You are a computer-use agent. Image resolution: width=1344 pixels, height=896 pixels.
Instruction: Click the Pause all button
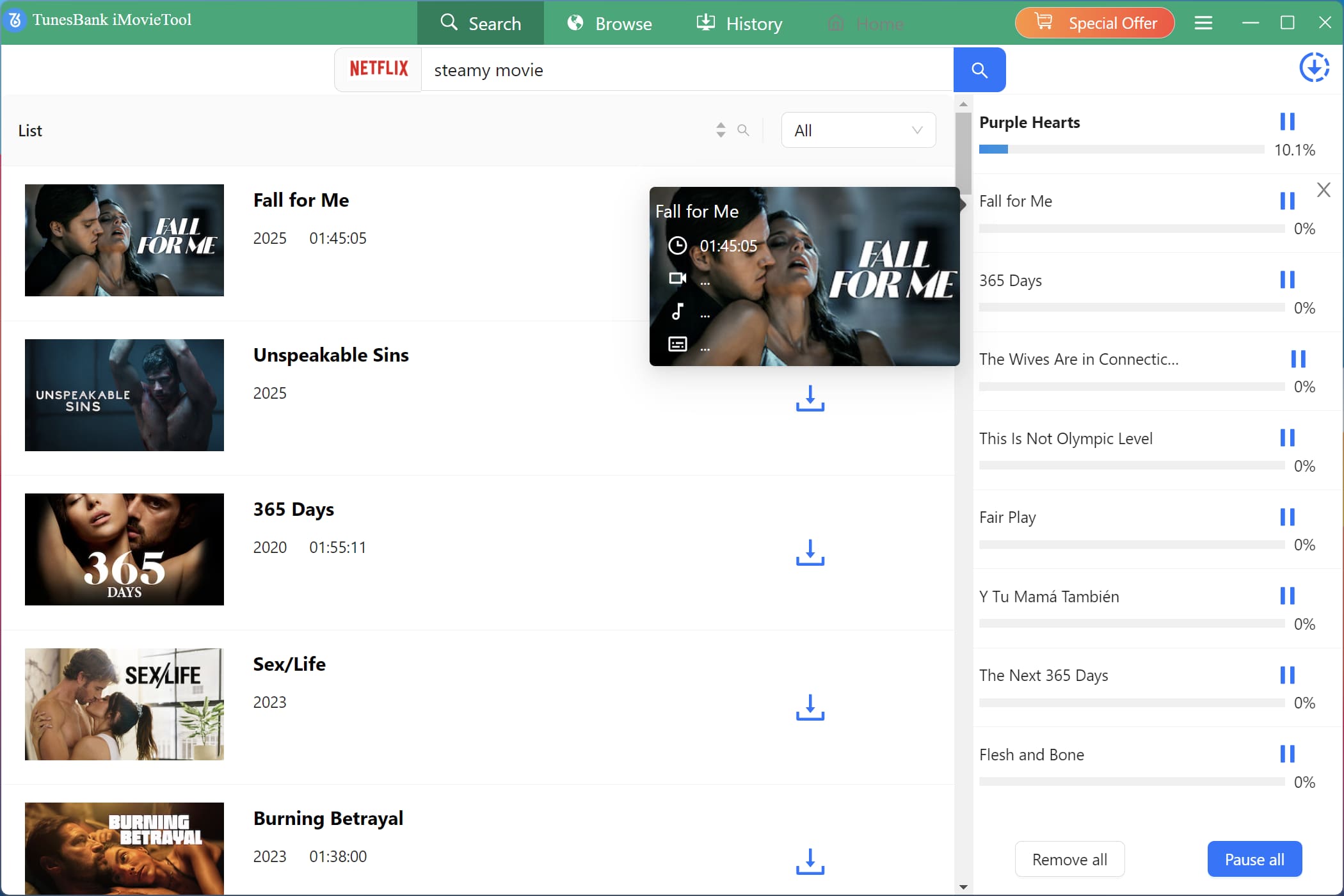coord(1254,860)
